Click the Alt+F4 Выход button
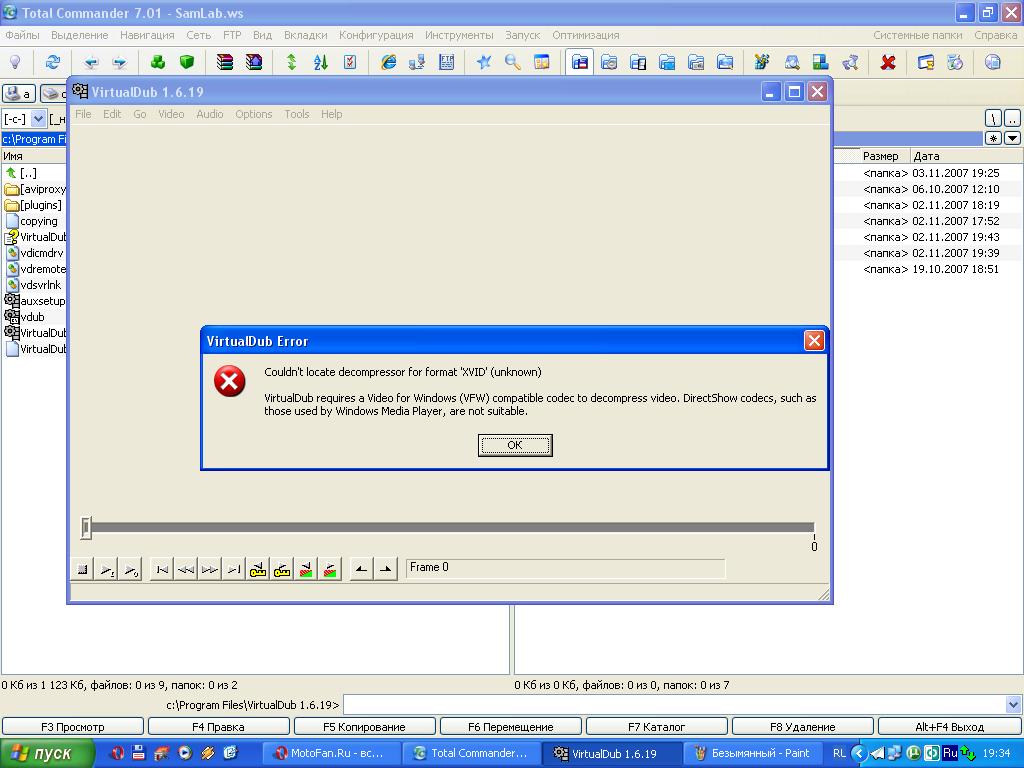 pos(950,727)
